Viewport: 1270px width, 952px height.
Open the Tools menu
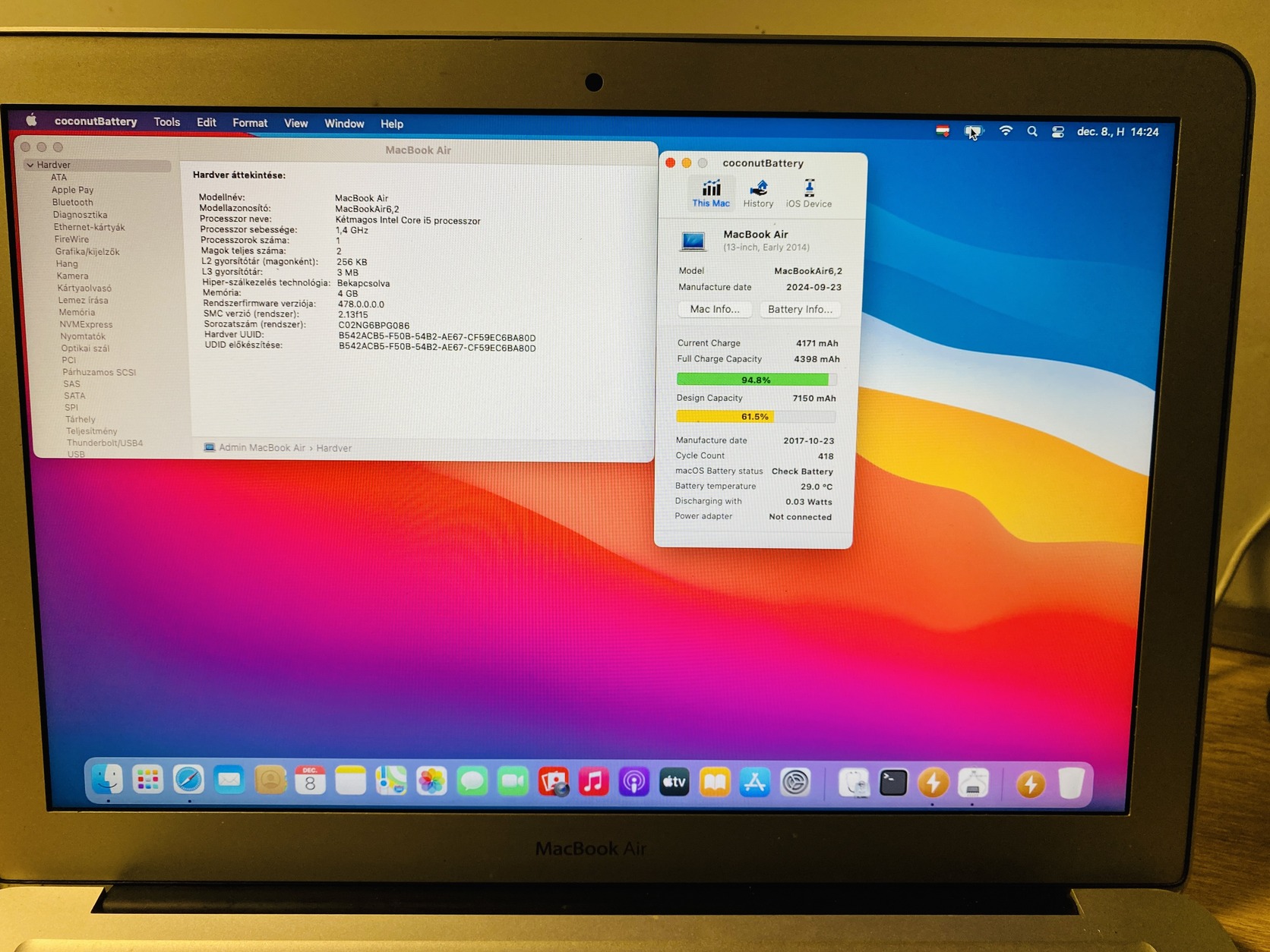pos(167,122)
